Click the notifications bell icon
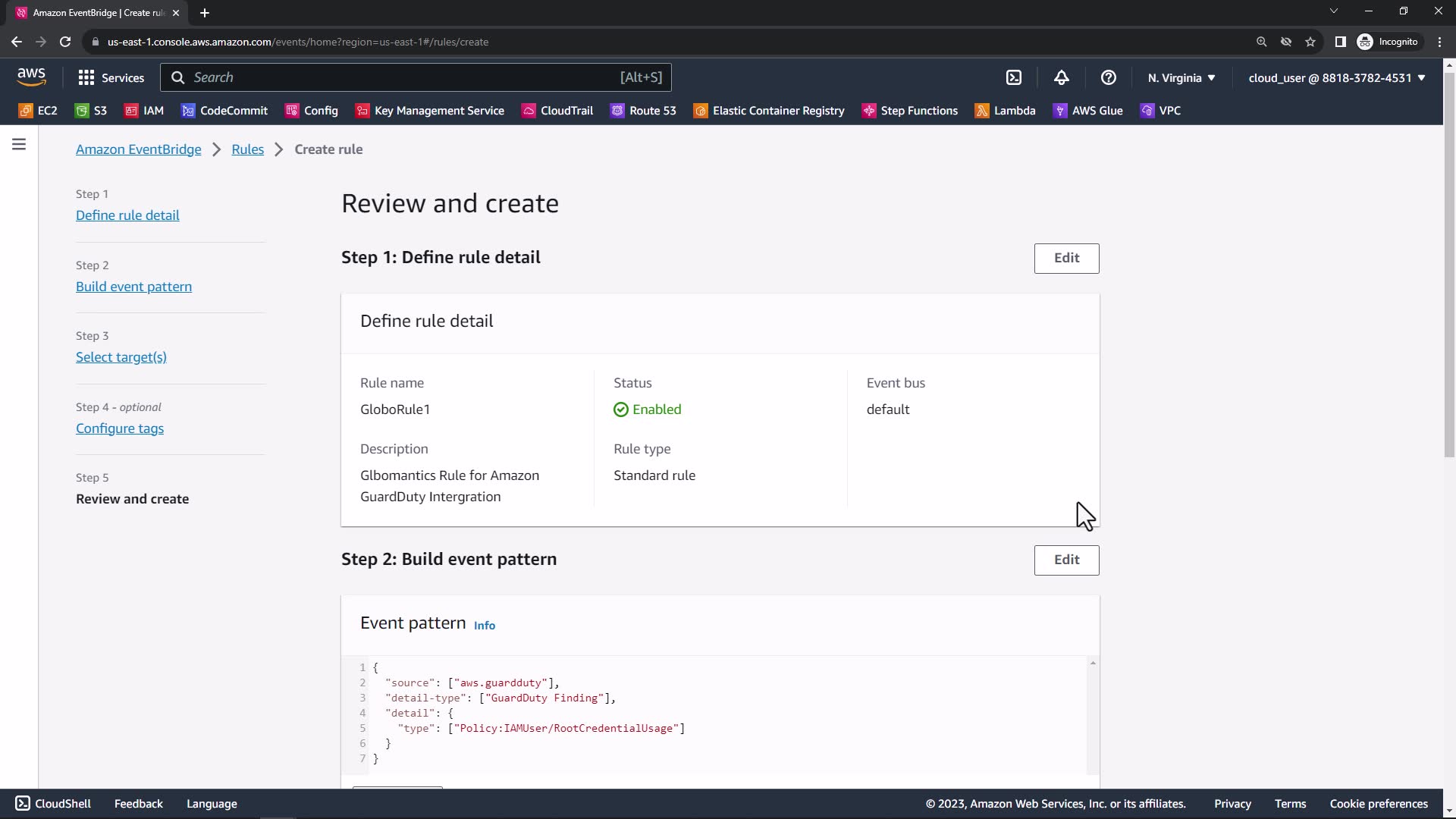 [1062, 77]
